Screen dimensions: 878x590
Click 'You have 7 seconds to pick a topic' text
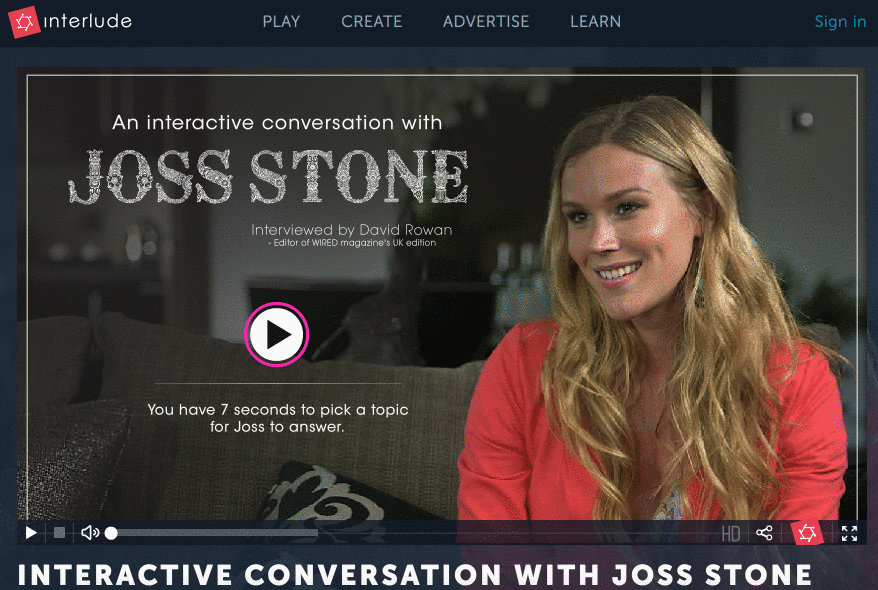point(278,410)
